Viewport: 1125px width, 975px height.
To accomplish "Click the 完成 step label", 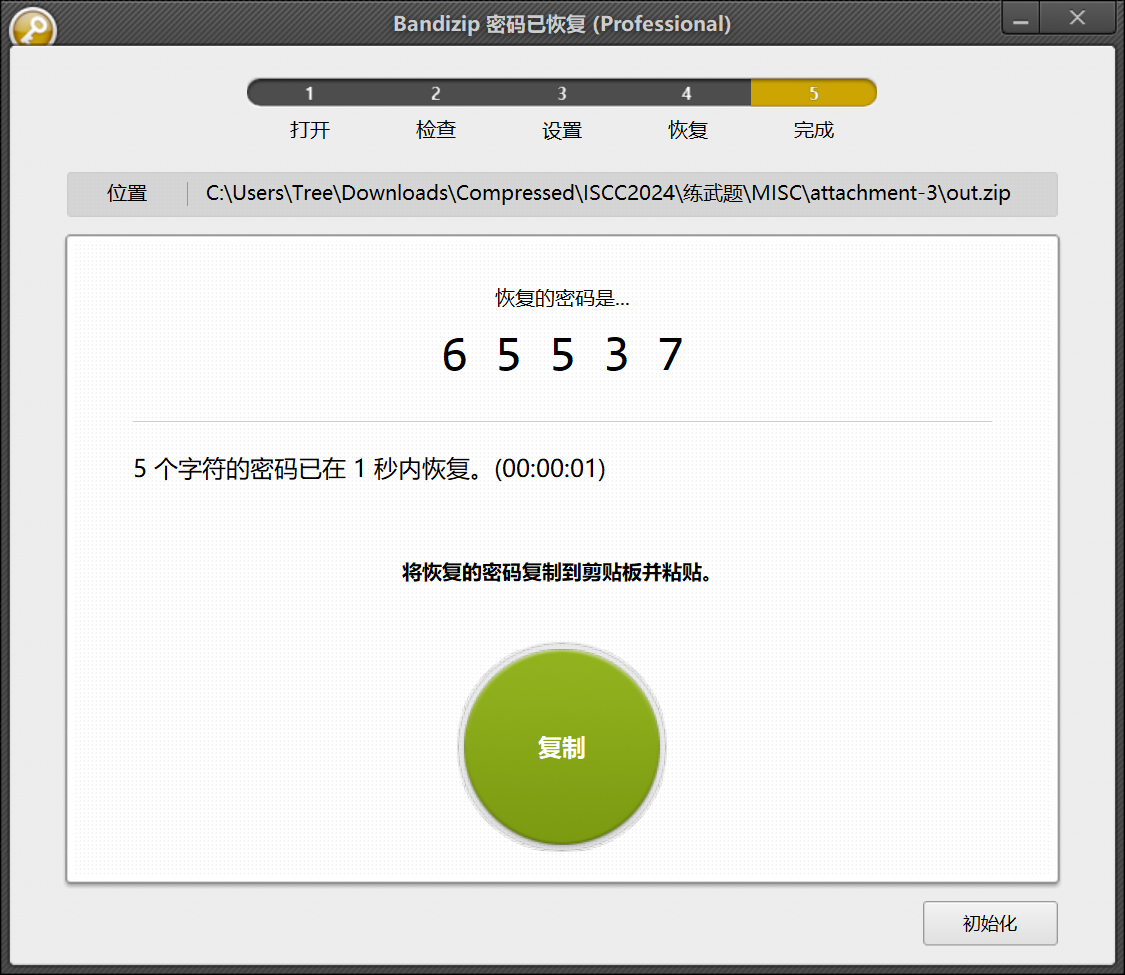I will 813,131.
